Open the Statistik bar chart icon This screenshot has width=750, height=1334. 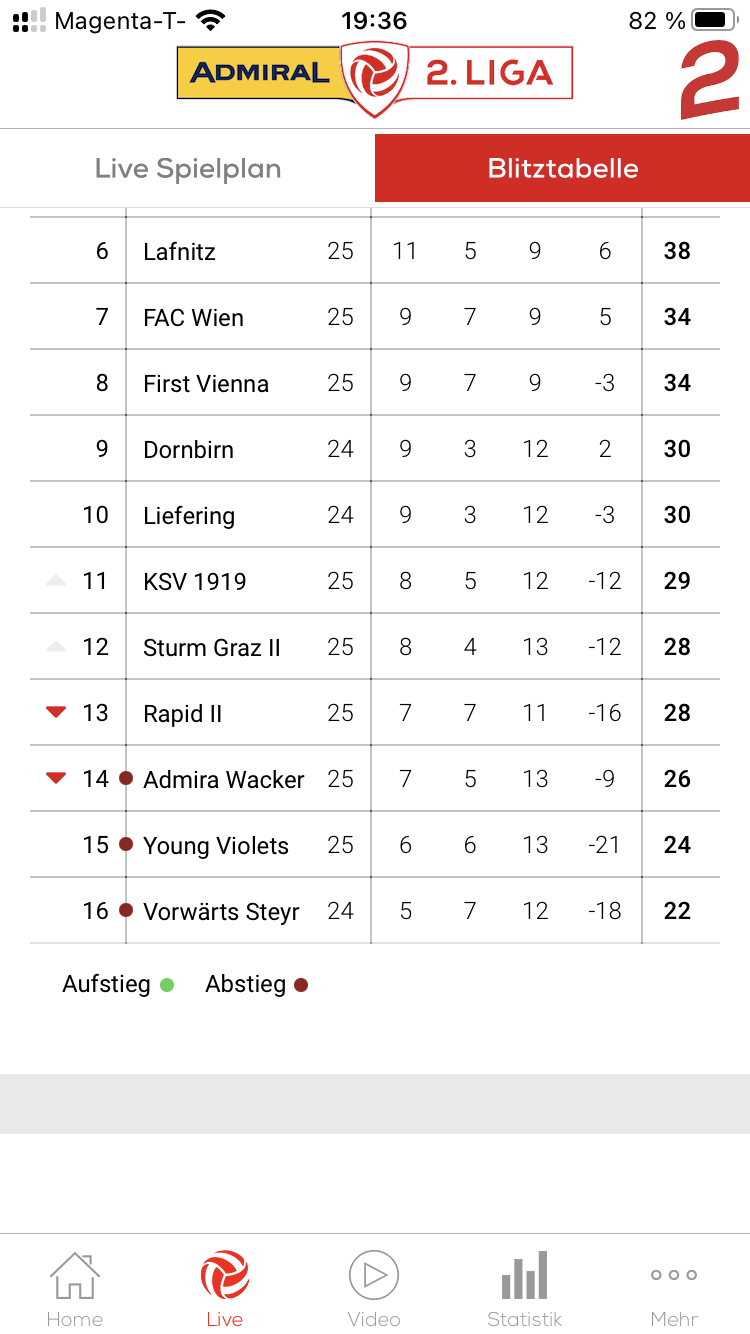(525, 1275)
